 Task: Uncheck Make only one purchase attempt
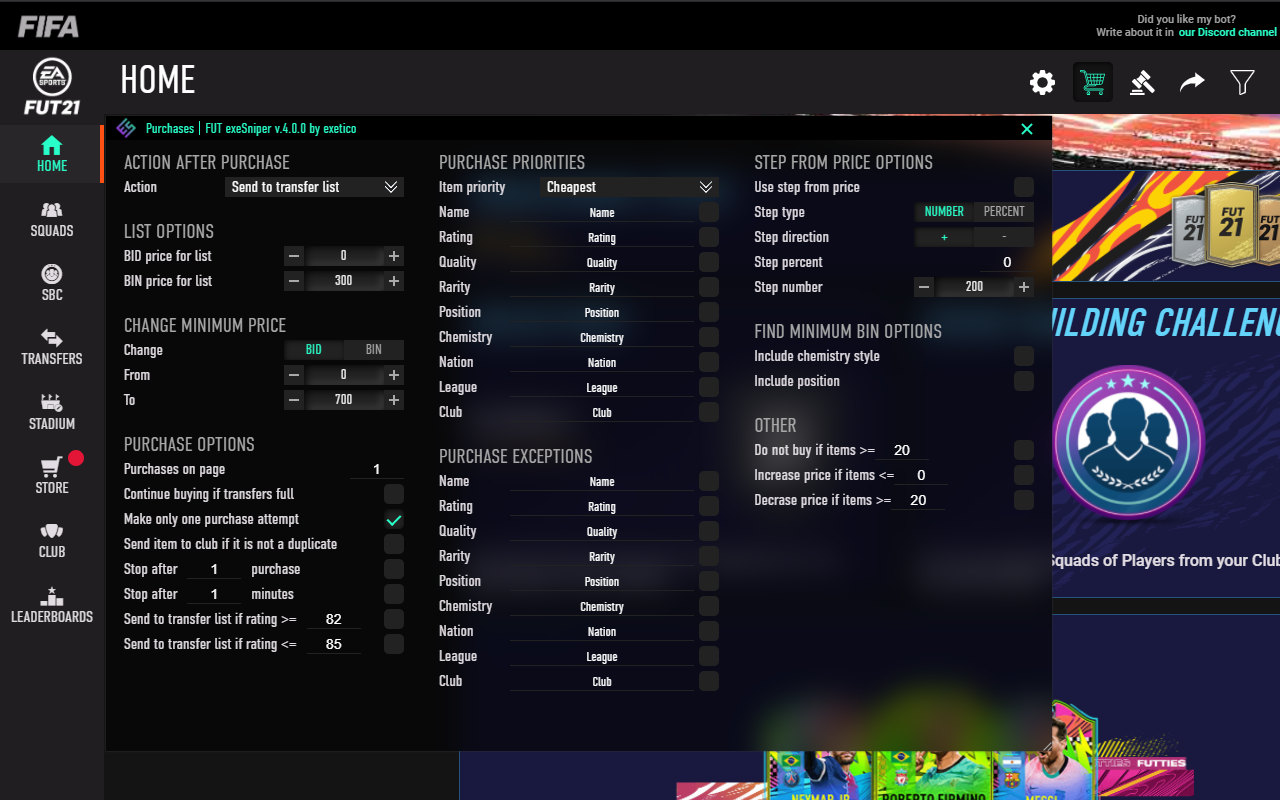coord(393,518)
